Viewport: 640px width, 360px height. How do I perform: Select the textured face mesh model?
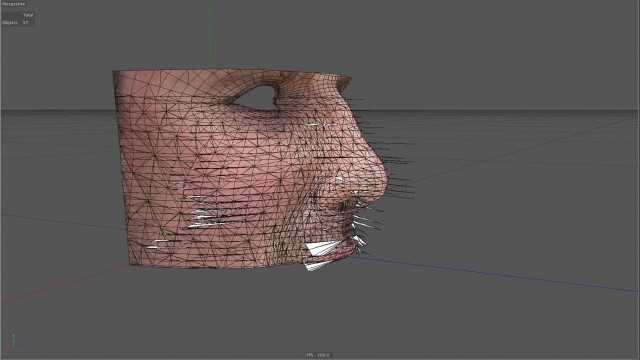(250, 169)
